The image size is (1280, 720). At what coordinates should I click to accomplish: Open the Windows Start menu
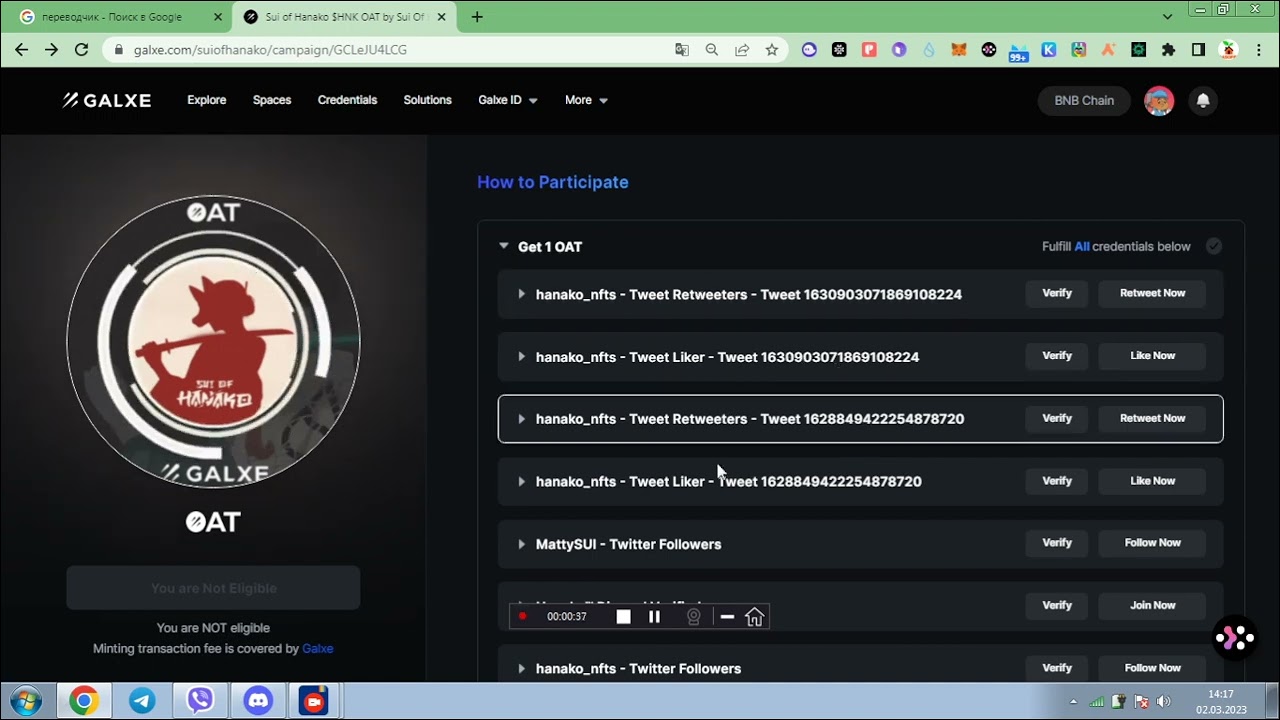click(25, 701)
